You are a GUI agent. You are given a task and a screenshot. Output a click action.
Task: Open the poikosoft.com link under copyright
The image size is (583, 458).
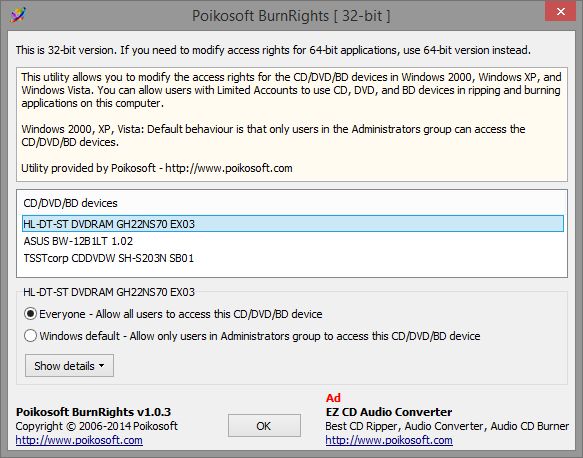(79, 440)
